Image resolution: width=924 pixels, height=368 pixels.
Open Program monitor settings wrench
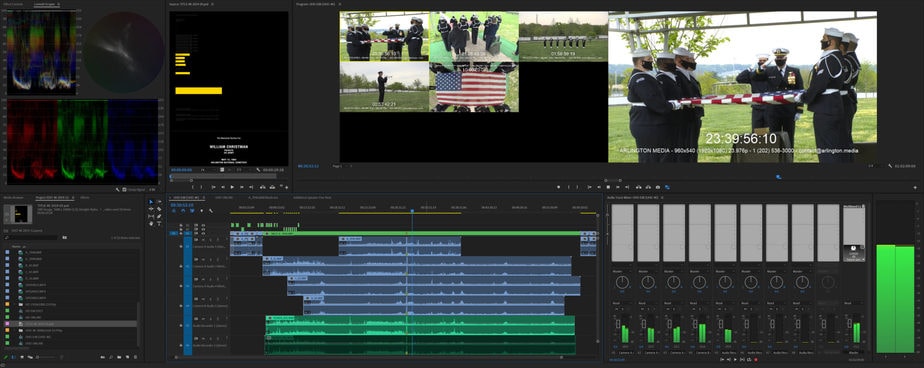(x=890, y=166)
